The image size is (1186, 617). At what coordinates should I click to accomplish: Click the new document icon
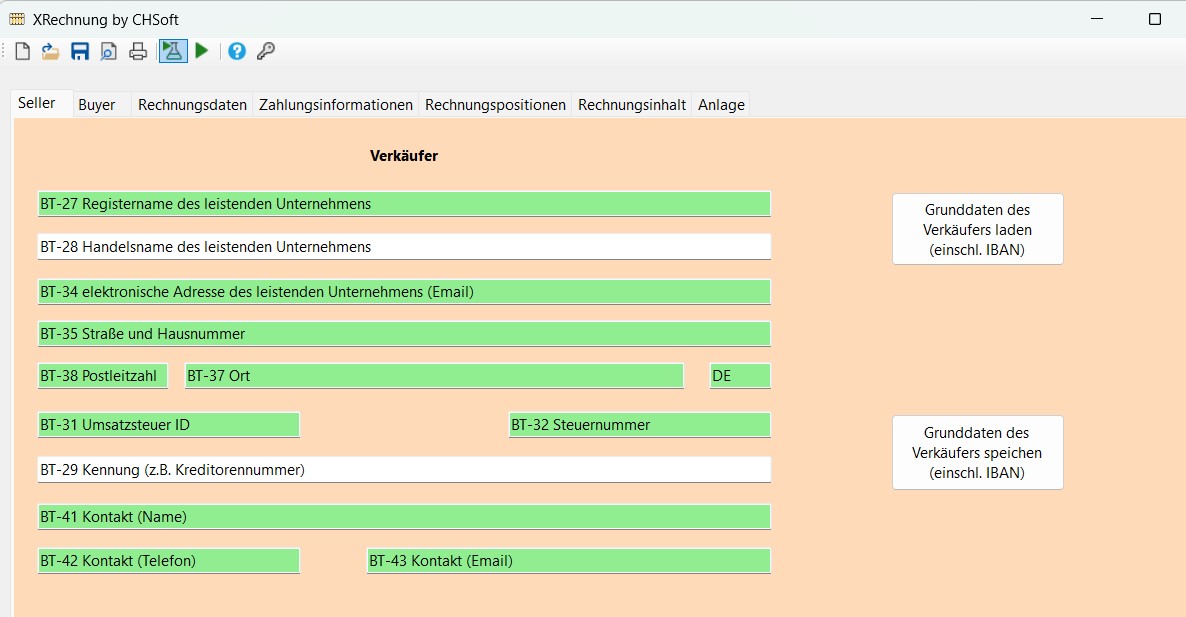[22, 51]
